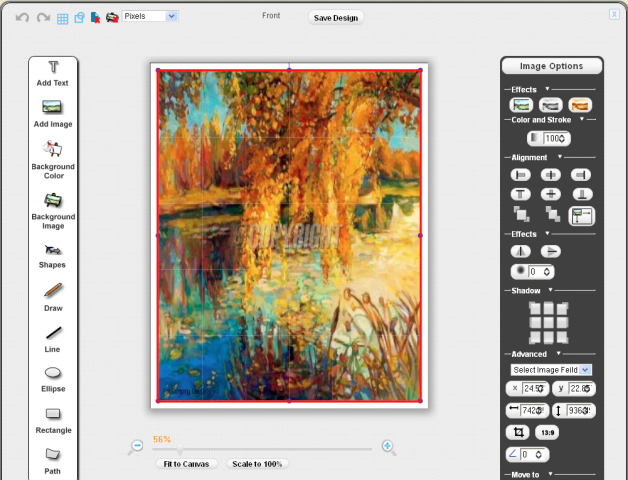628x480 pixels.
Task: Apply the sepia image effect
Action: point(580,105)
